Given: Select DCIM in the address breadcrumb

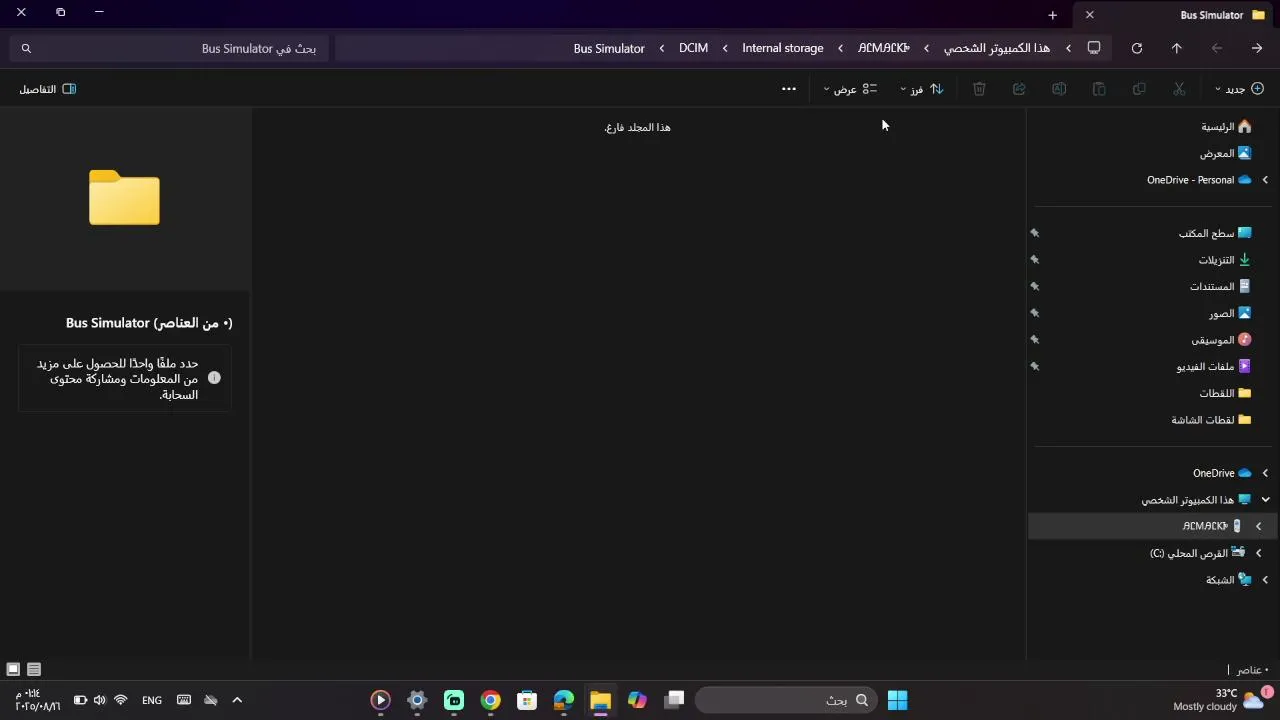Looking at the screenshot, I should (x=693, y=48).
